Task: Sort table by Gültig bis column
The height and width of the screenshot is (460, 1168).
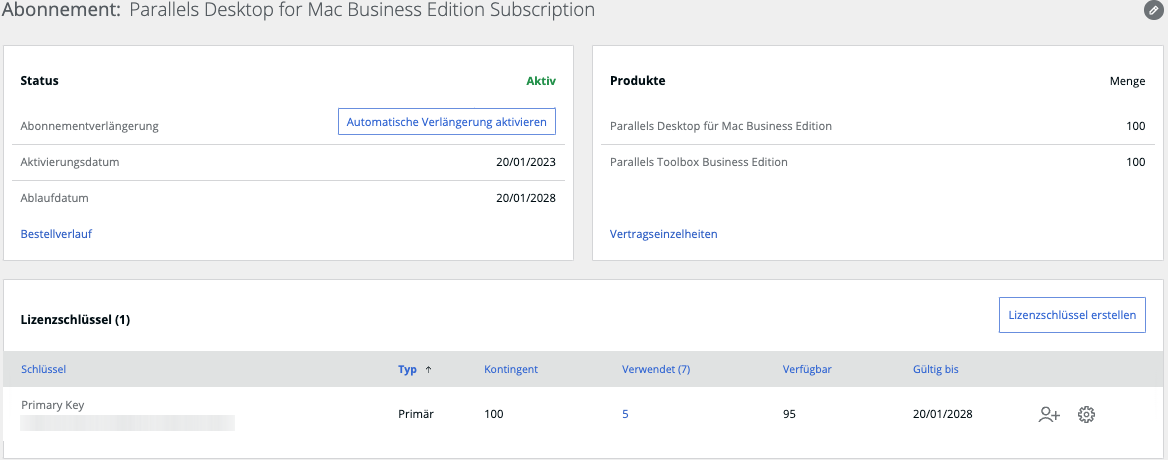Action: [x=936, y=368]
